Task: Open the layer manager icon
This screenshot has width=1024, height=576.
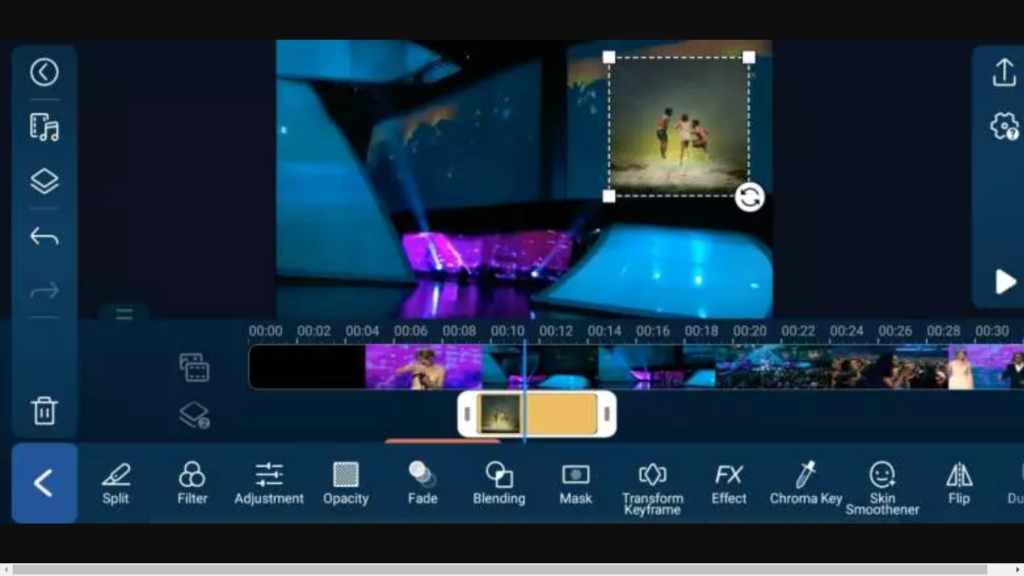Action: point(44,181)
